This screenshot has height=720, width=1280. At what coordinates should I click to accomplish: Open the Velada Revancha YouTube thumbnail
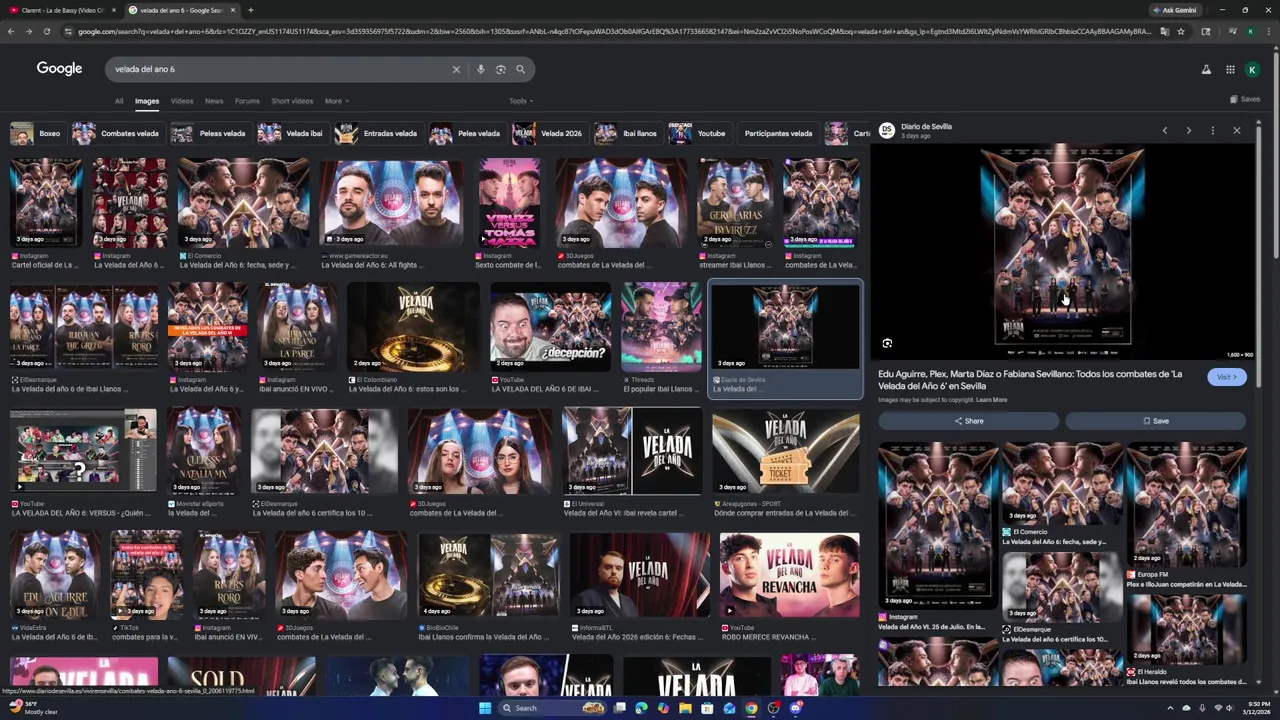789,575
